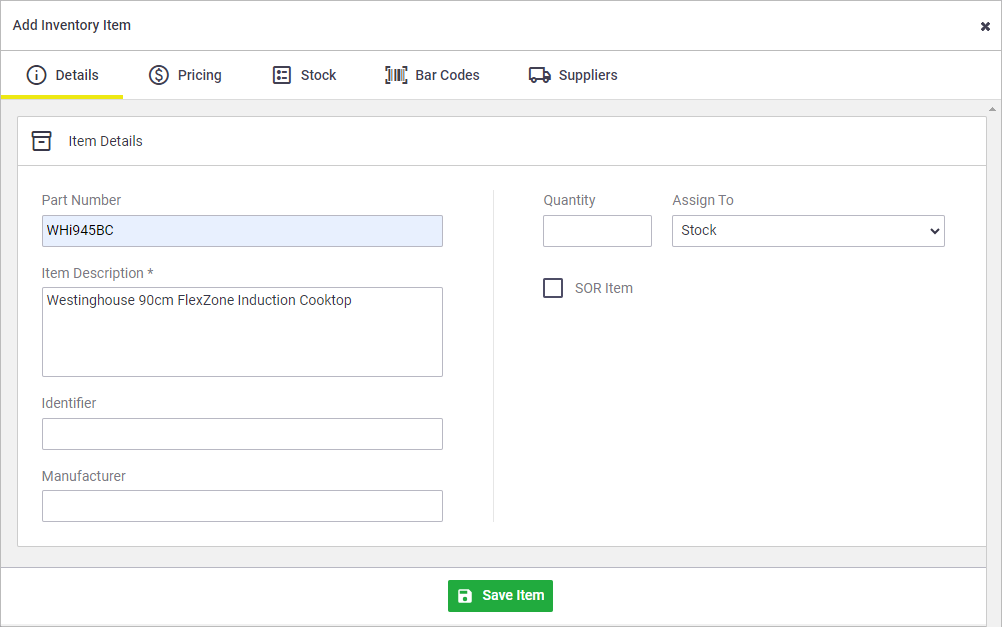Screen dimensions: 1002x627
Task: Focus the Quantity input box
Action: (597, 231)
